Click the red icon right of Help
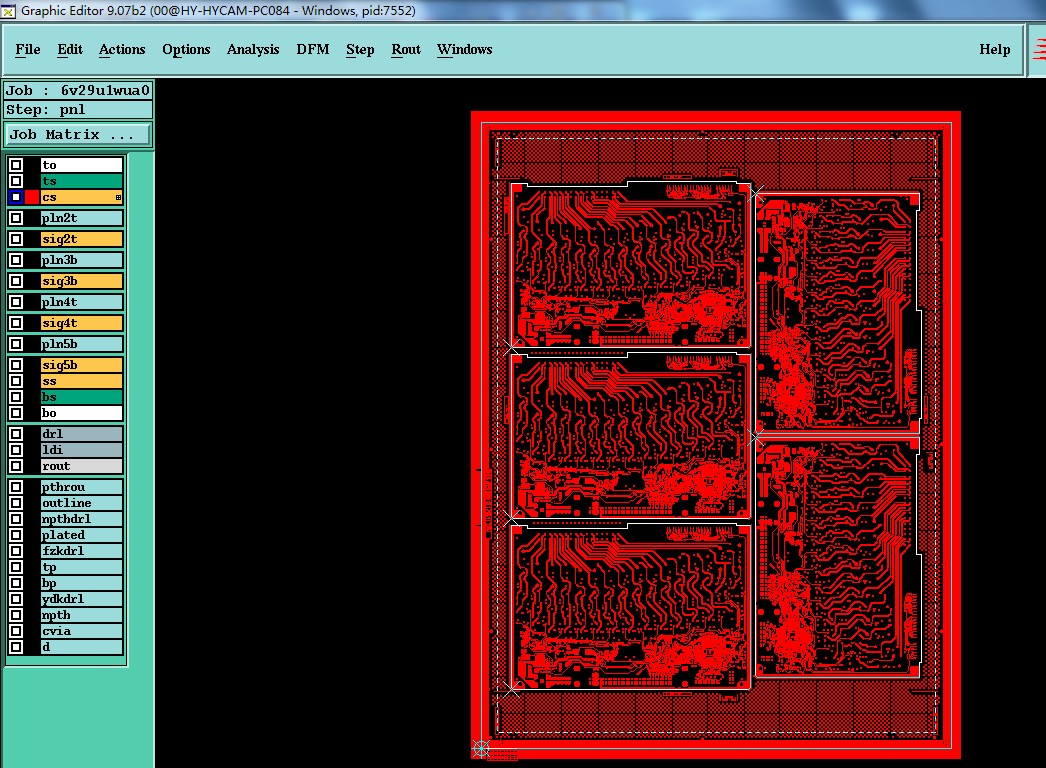1046x768 pixels. [x=1039, y=49]
